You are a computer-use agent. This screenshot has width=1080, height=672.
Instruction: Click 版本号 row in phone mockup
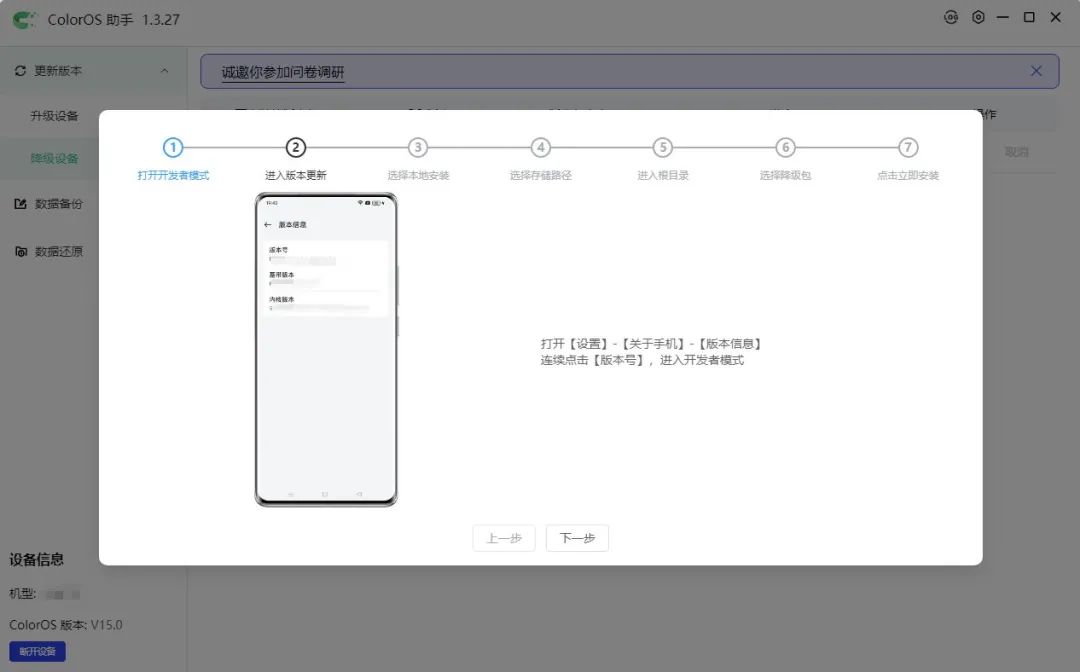tap(325, 254)
